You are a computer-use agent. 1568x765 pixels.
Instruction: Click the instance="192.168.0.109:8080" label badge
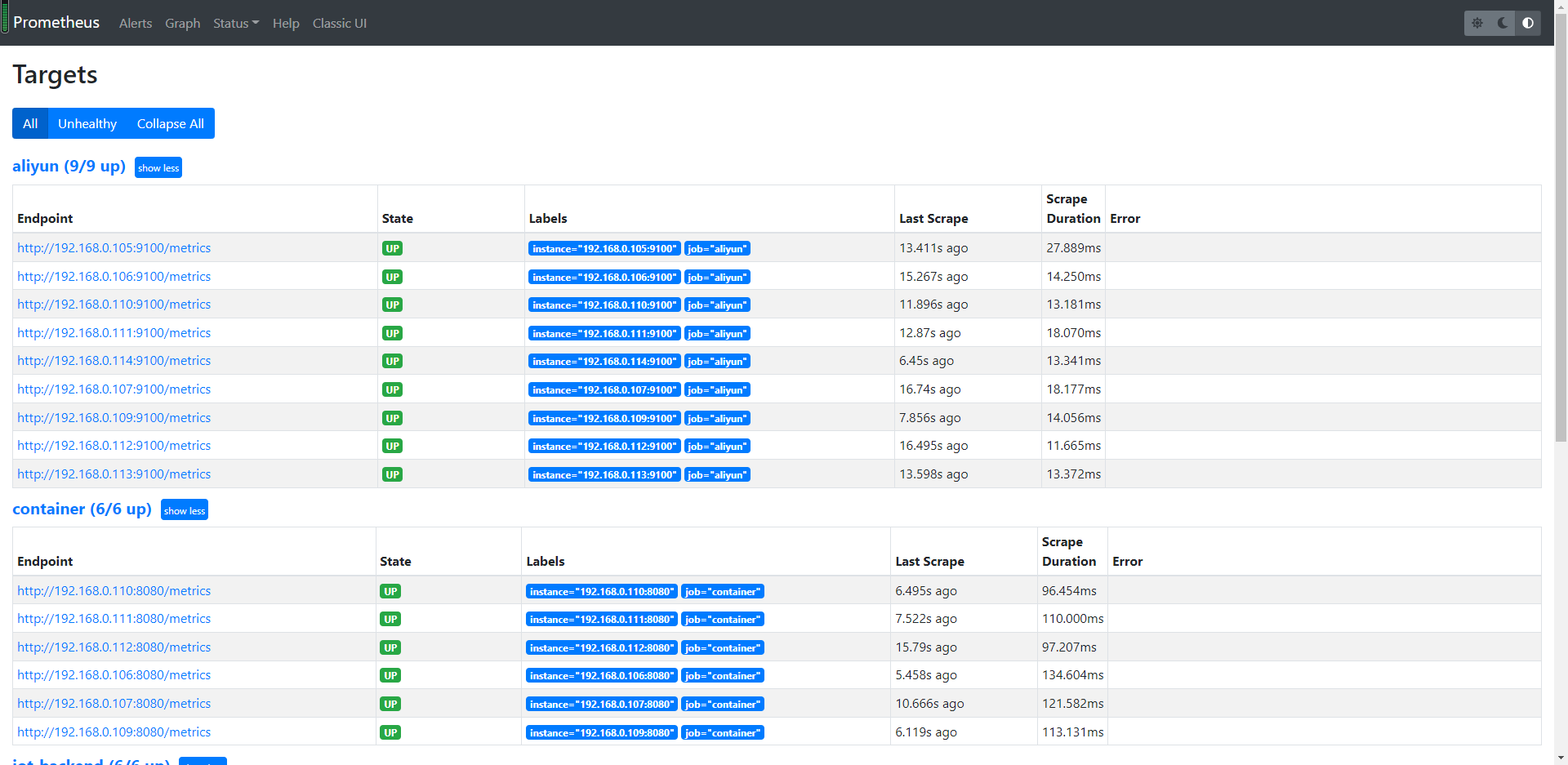click(x=602, y=733)
